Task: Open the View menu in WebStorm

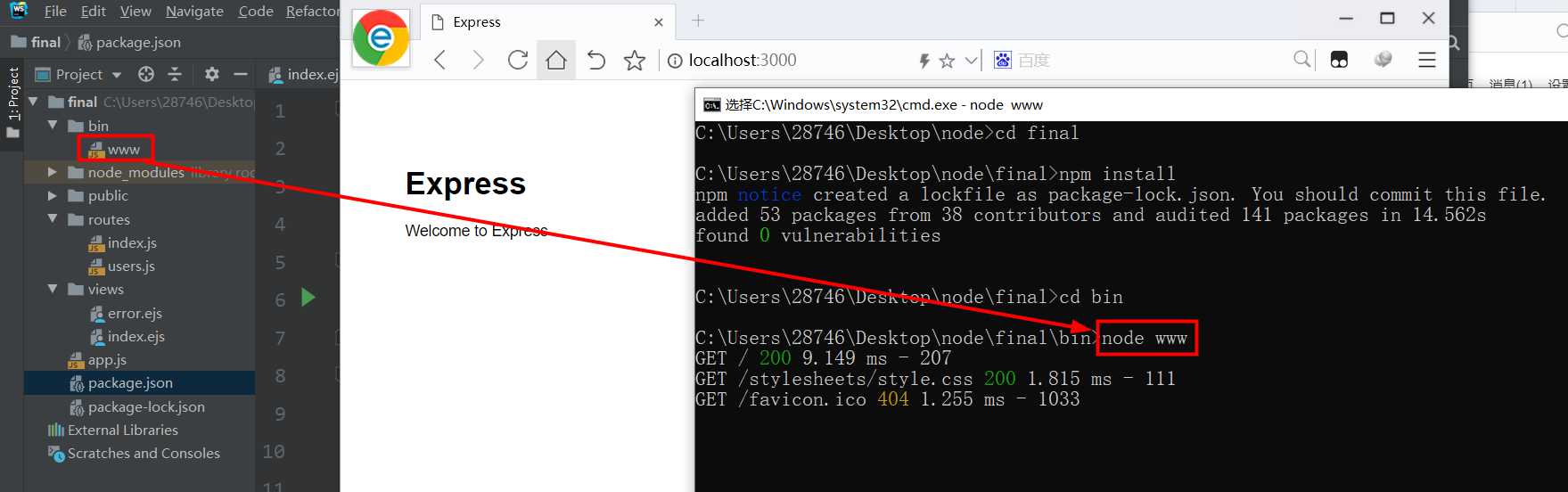Action: 135,11
